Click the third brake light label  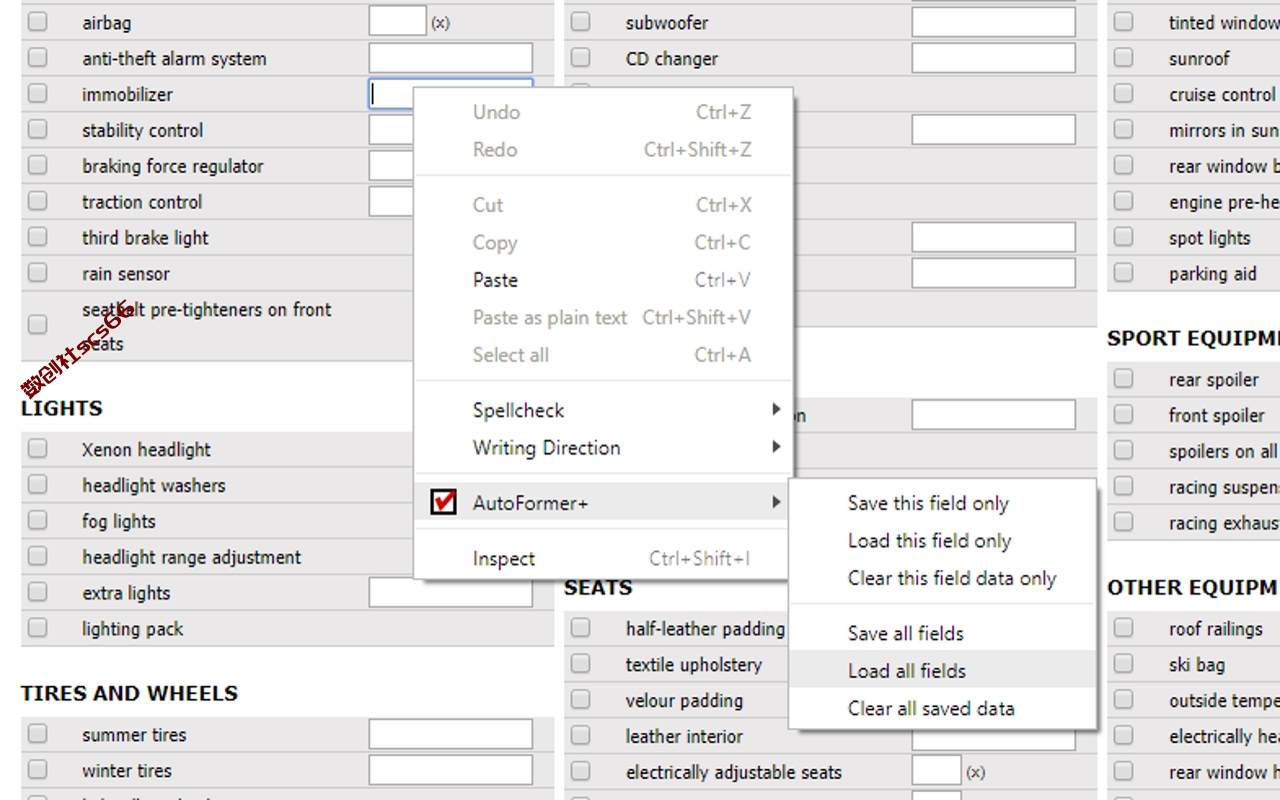pos(146,238)
